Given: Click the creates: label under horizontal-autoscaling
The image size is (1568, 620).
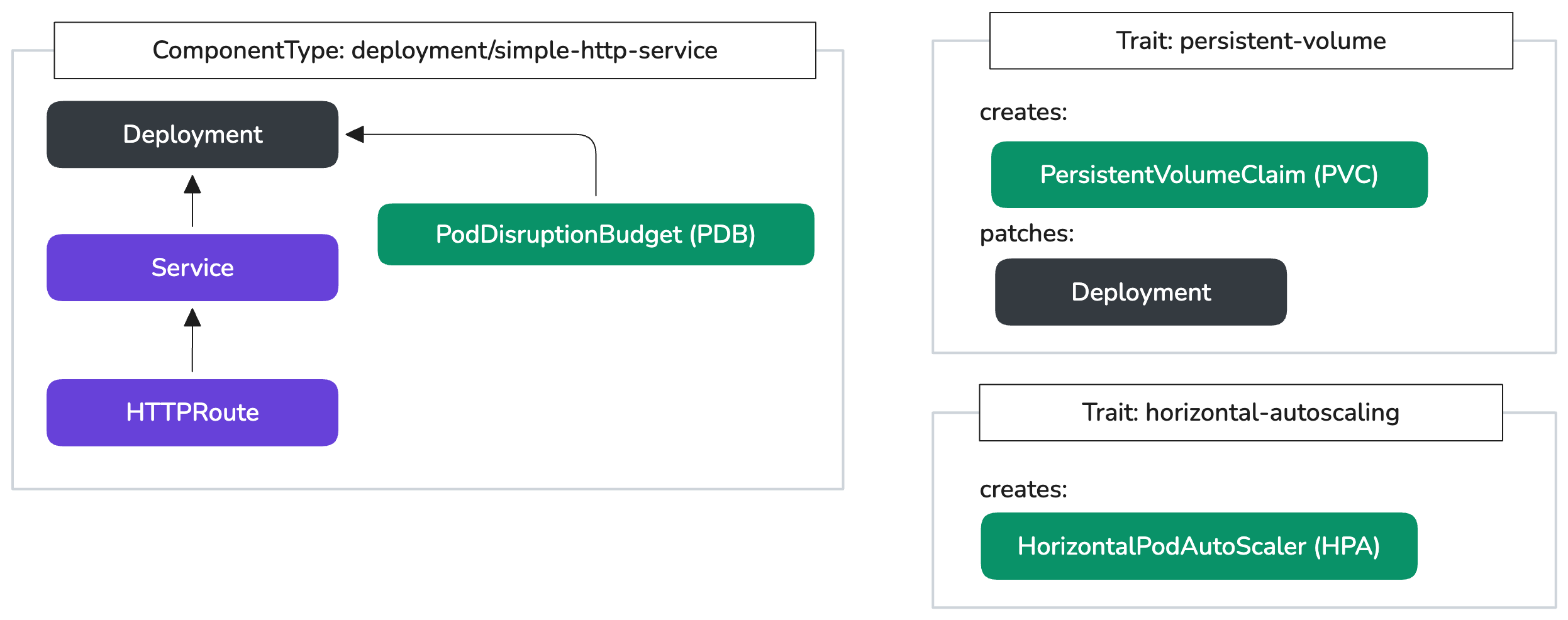Looking at the screenshot, I should point(1023,489).
